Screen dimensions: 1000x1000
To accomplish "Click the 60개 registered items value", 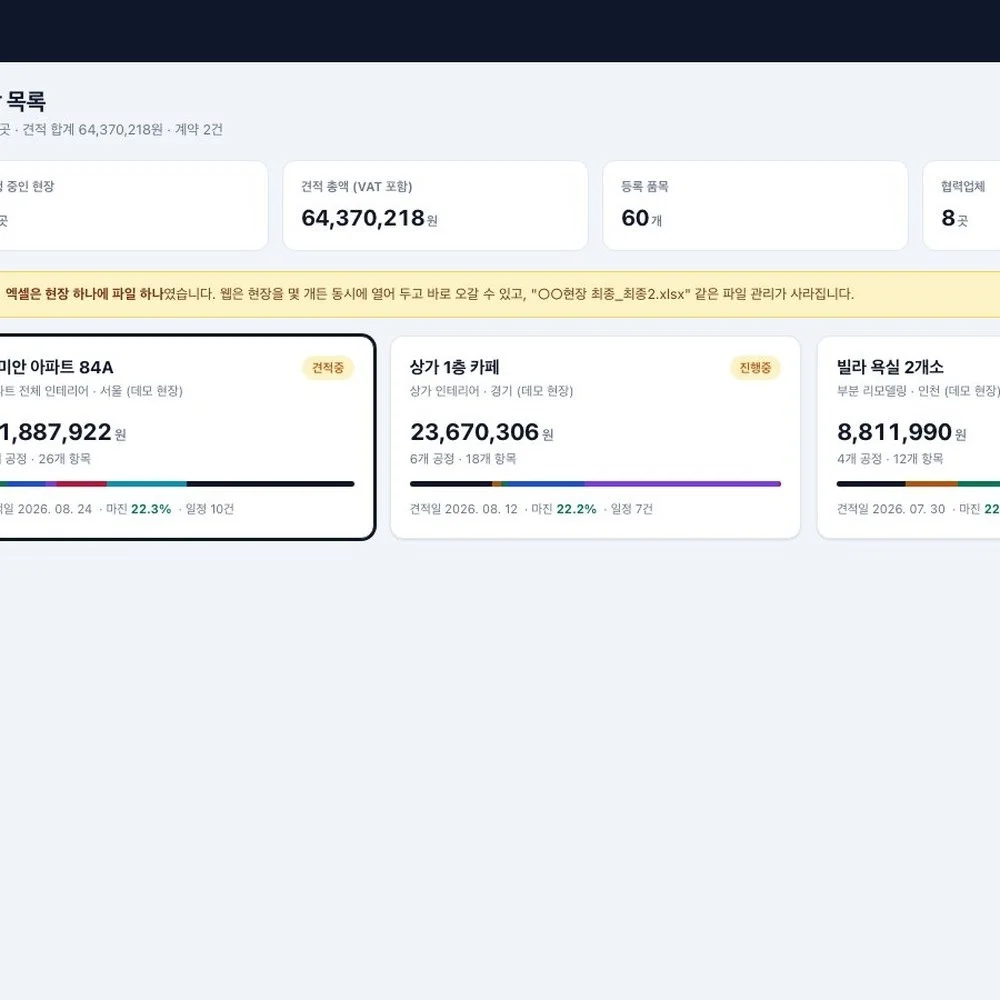I will click(642, 219).
